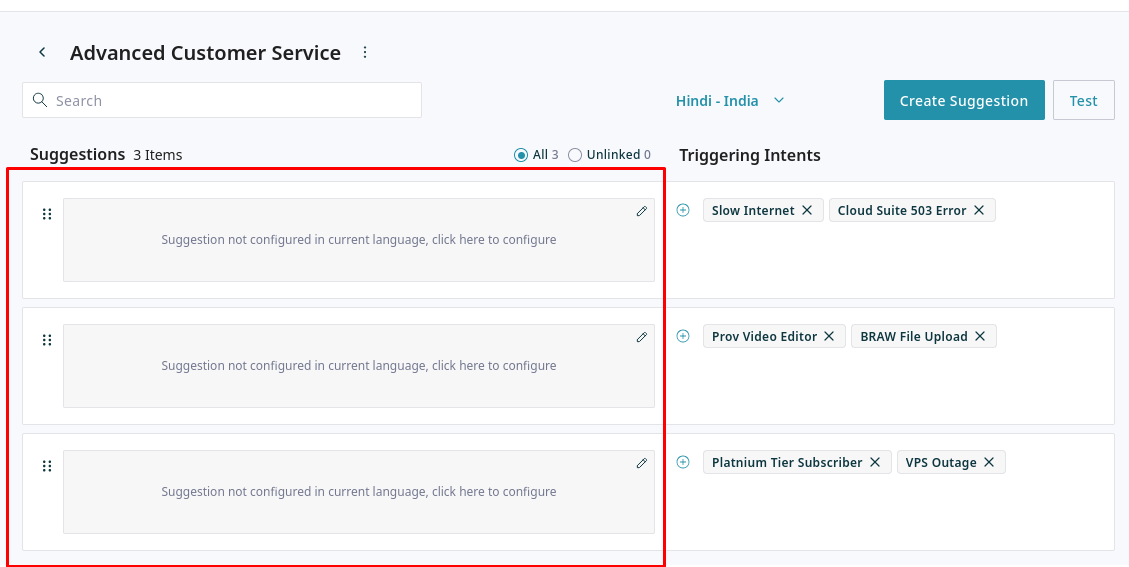Click the back arrow beside Advanced Customer Service
This screenshot has height=567, width=1129.
pyautogui.click(x=42, y=52)
